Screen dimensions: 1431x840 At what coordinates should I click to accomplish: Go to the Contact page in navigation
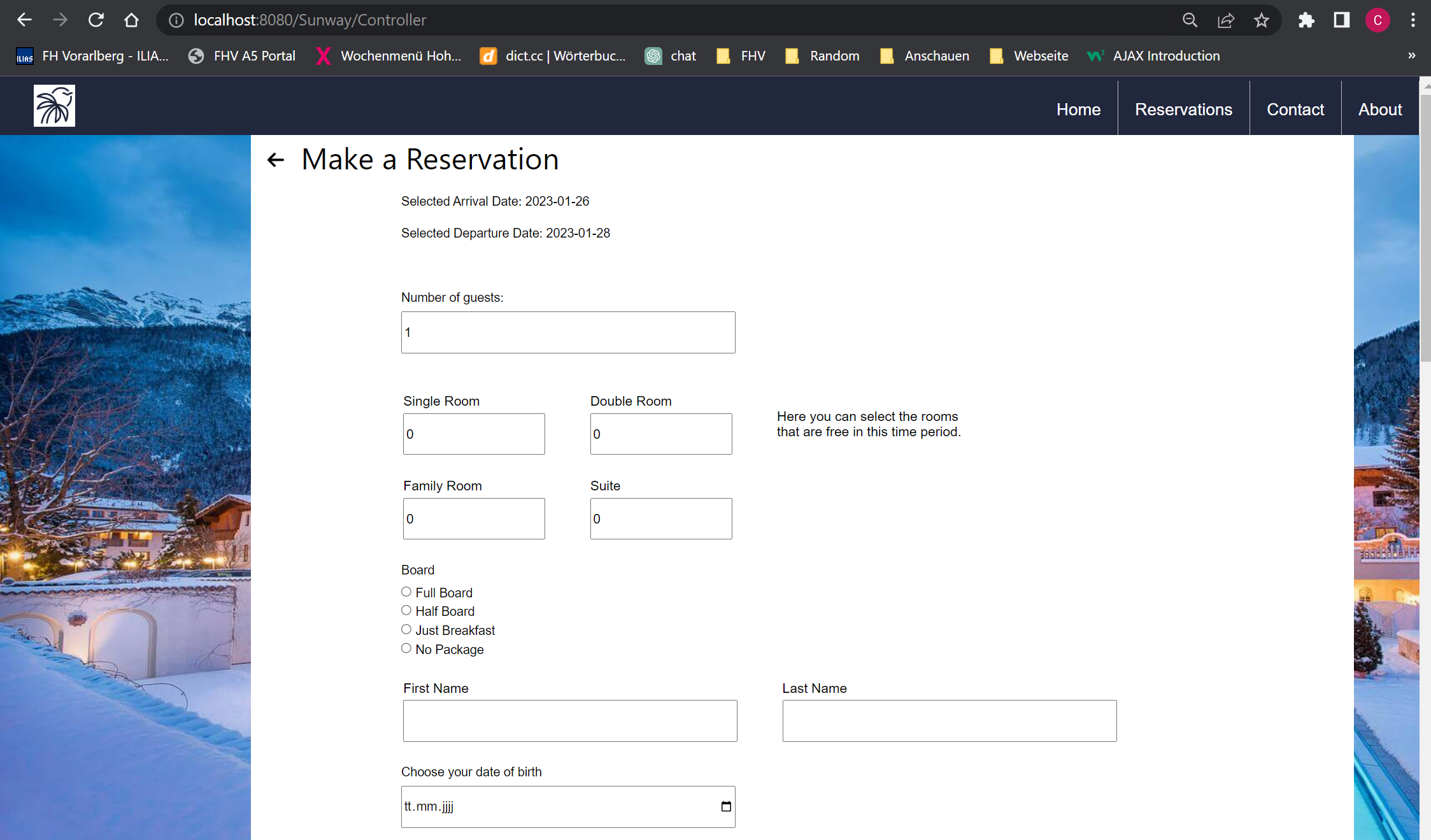point(1295,110)
